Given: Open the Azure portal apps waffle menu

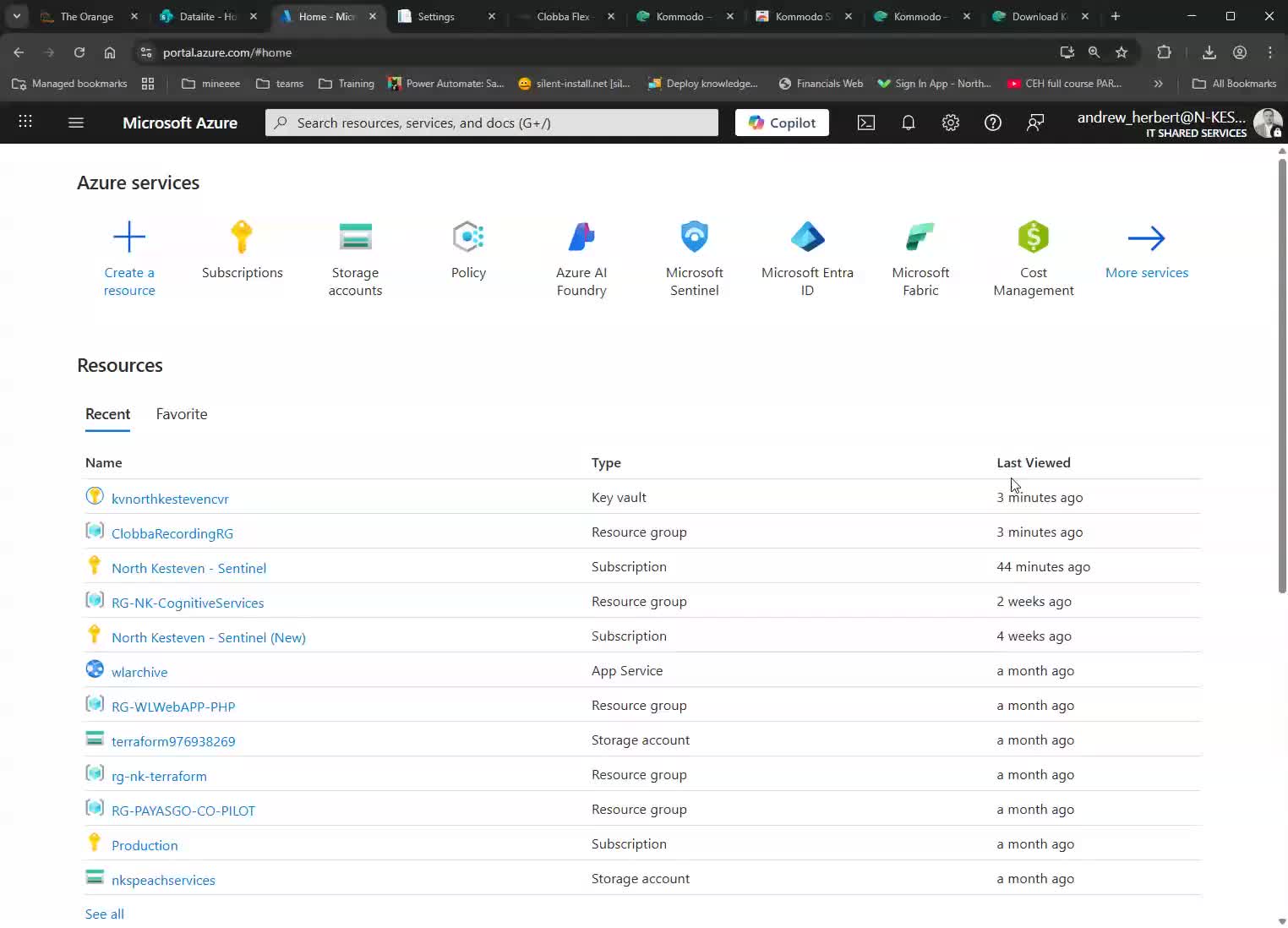Looking at the screenshot, I should pyautogui.click(x=25, y=122).
